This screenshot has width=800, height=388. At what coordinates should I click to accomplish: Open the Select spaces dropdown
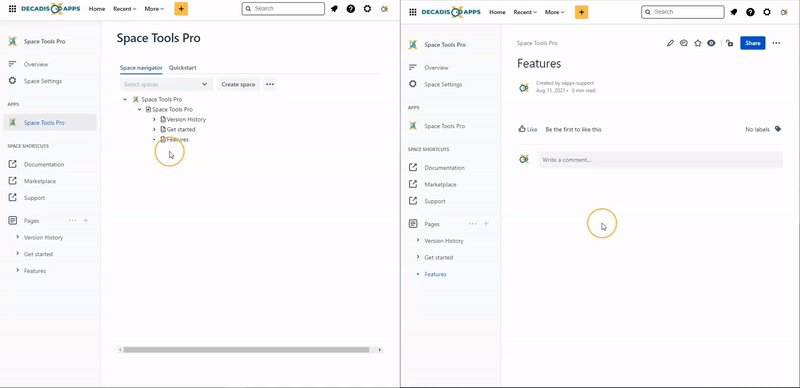[x=166, y=84]
